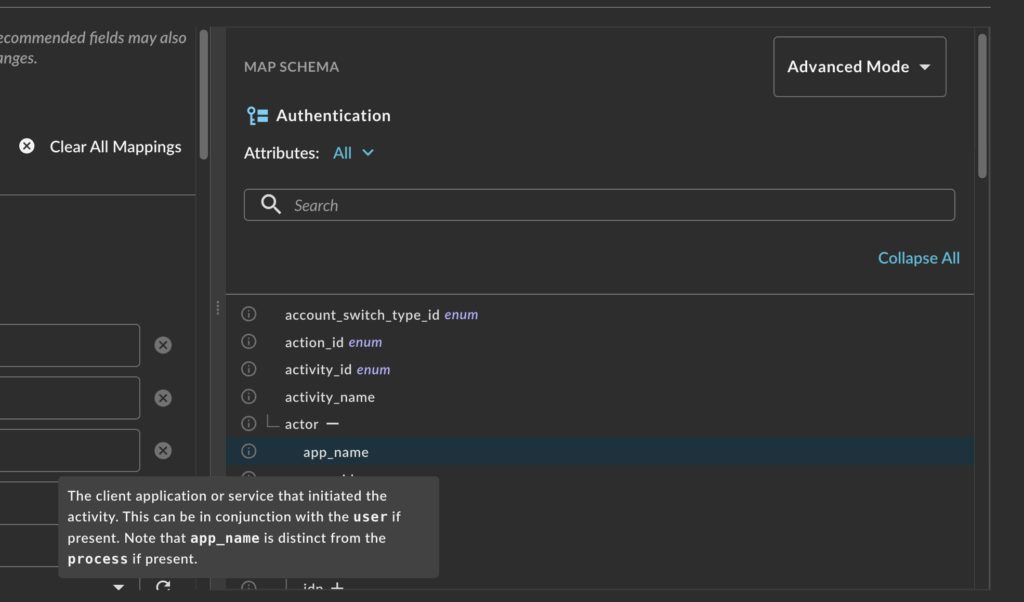1024x602 pixels.
Task: Collapse the actor node with its minus sign
Action: tap(334, 423)
